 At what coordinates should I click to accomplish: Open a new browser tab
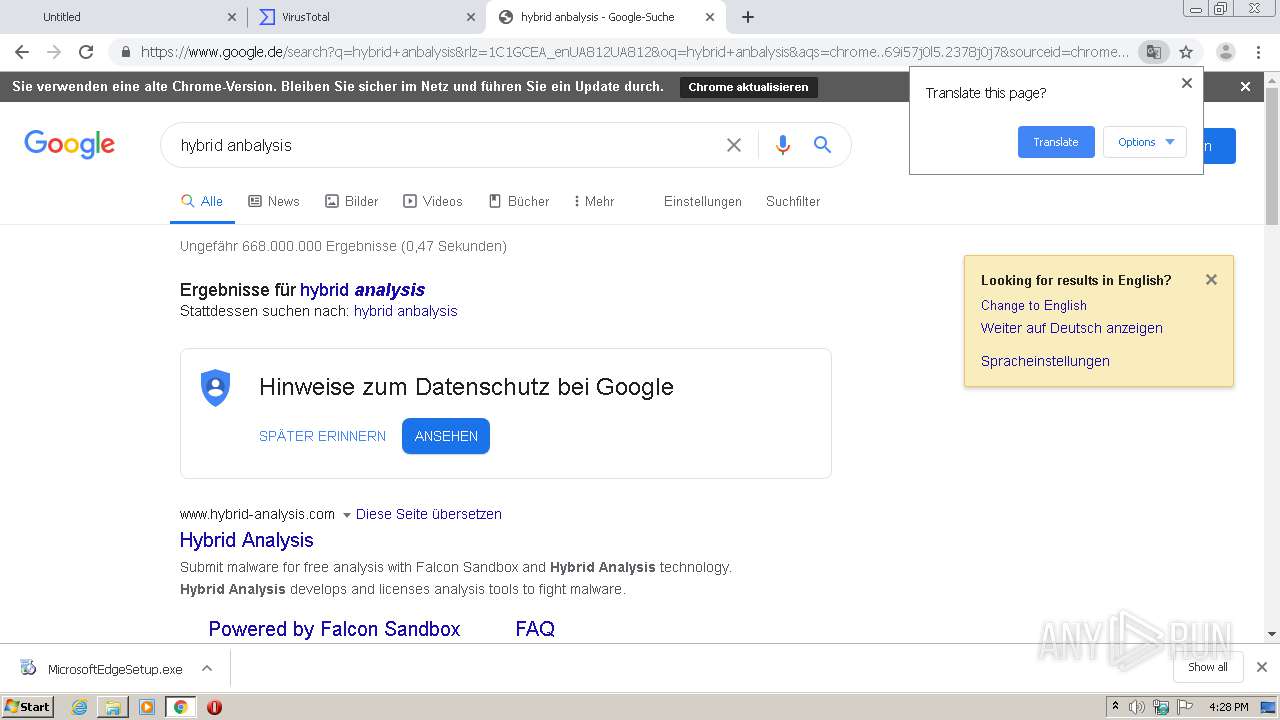(748, 17)
